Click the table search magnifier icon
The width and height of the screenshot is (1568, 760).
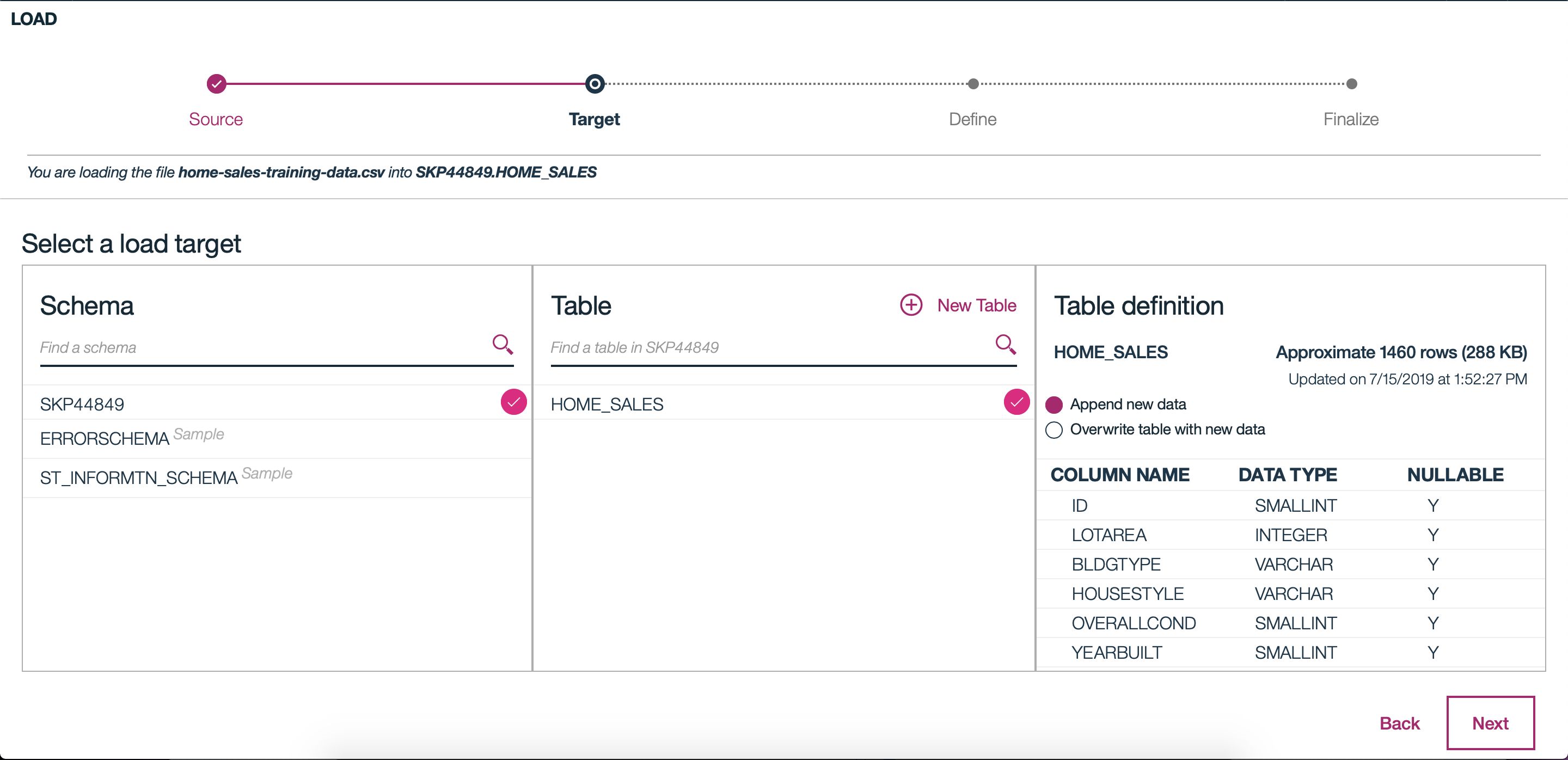(x=1005, y=345)
